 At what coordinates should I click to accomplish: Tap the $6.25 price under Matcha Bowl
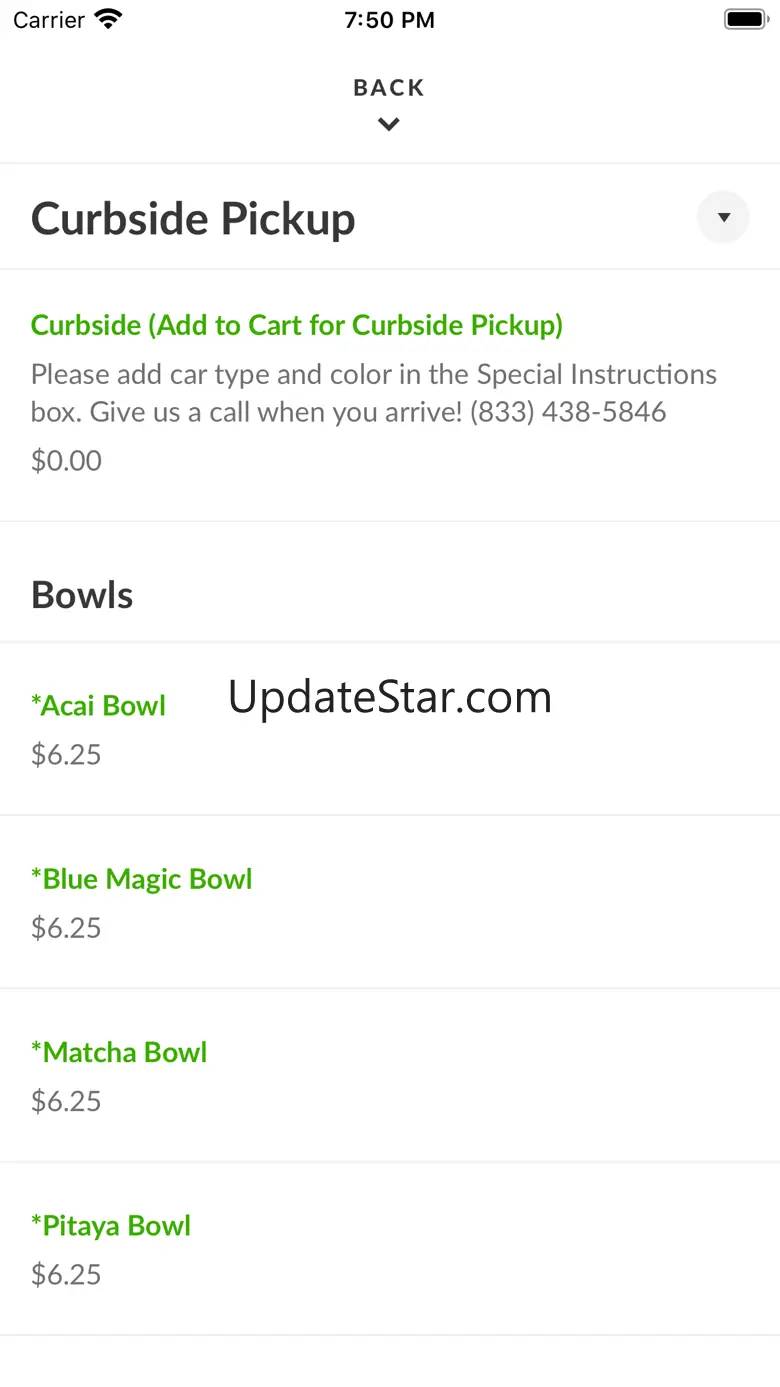(66, 1101)
